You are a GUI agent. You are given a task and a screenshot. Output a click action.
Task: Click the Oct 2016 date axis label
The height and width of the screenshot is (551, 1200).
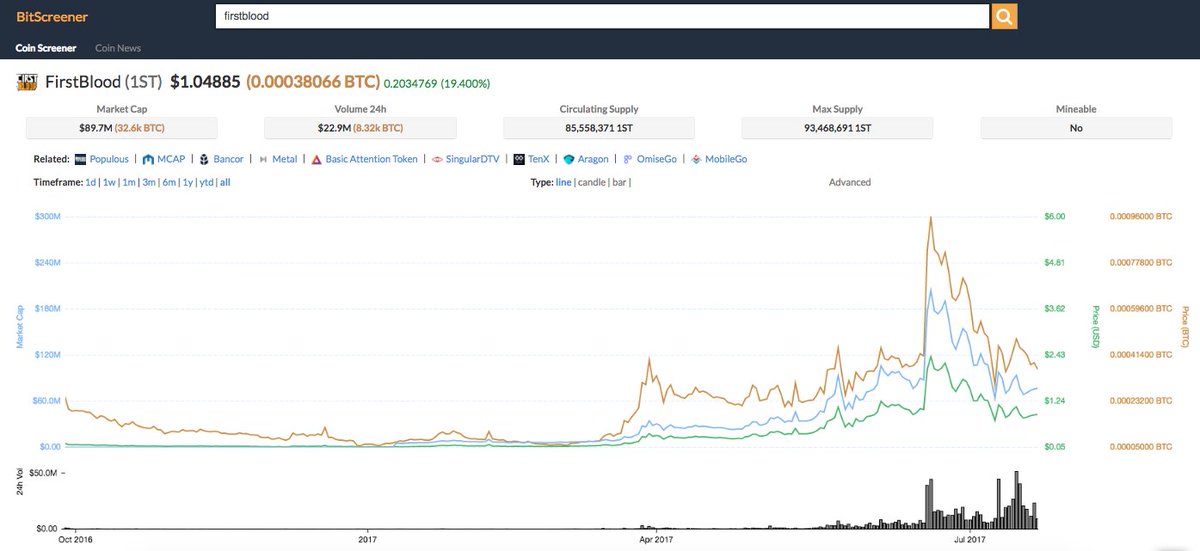[x=77, y=539]
